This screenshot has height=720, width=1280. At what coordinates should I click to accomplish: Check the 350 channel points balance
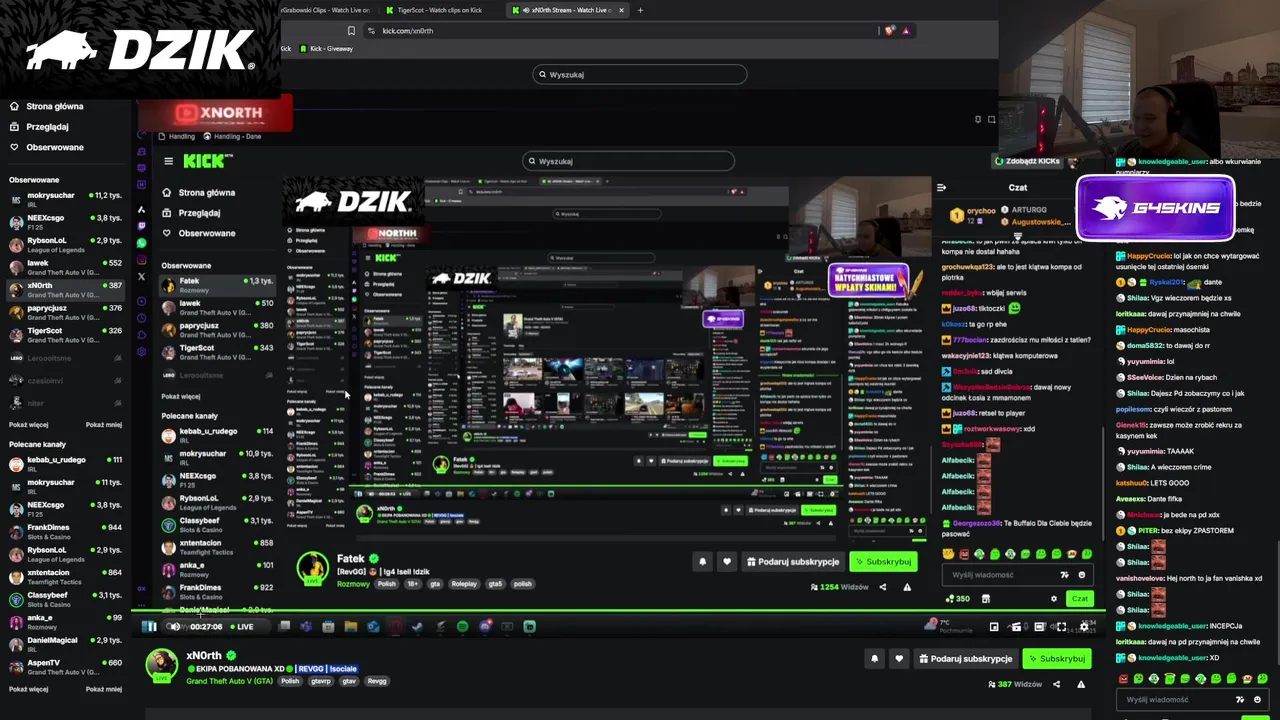(x=957, y=599)
